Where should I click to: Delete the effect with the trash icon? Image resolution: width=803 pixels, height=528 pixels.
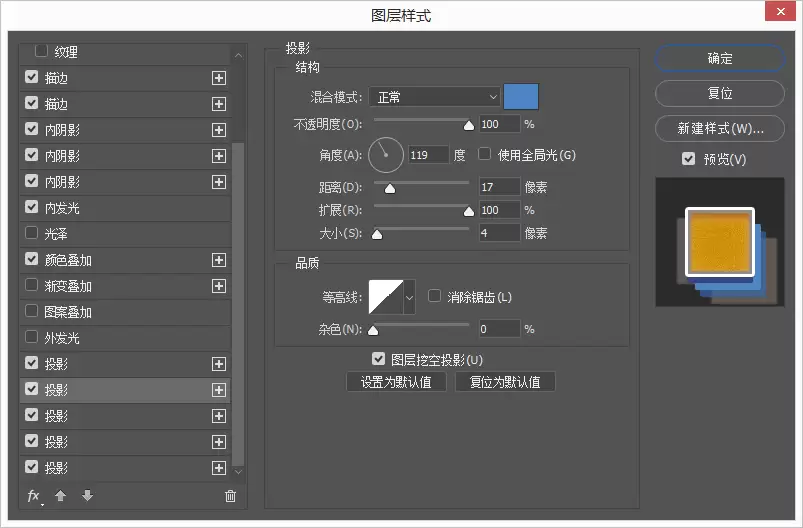click(x=230, y=496)
